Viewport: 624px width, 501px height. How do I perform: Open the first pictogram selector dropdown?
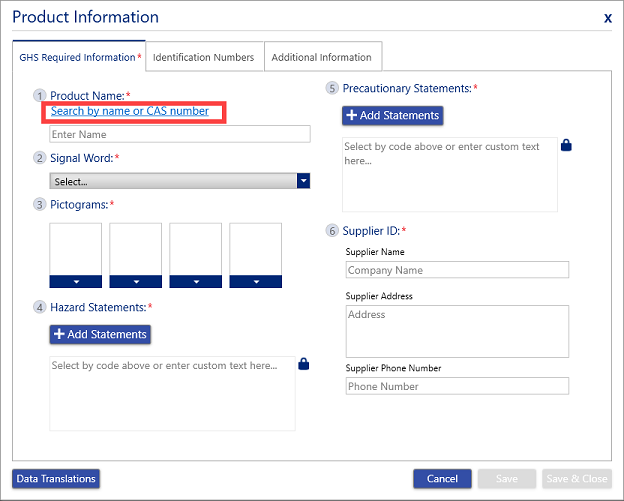76,281
